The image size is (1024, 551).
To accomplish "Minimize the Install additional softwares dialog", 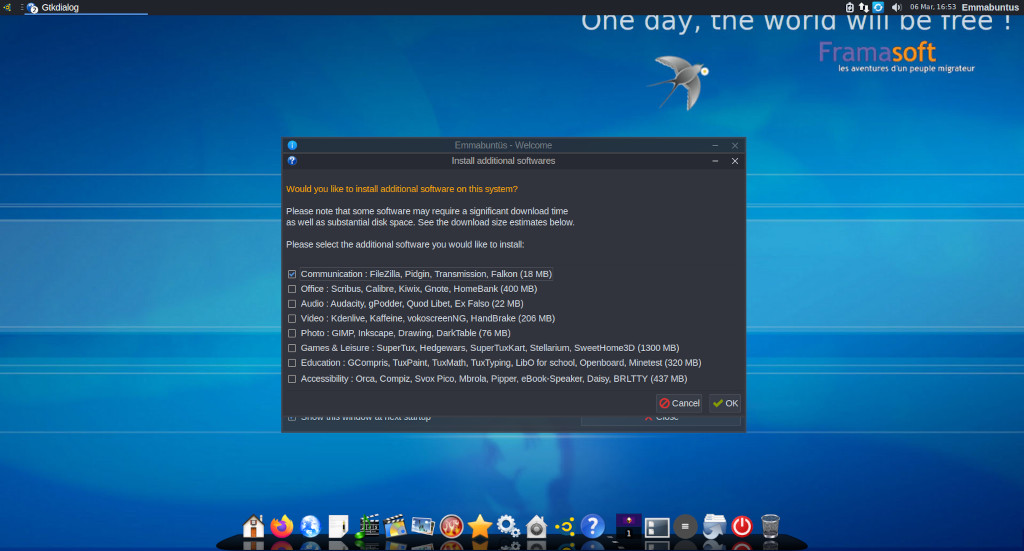I will click(x=715, y=161).
